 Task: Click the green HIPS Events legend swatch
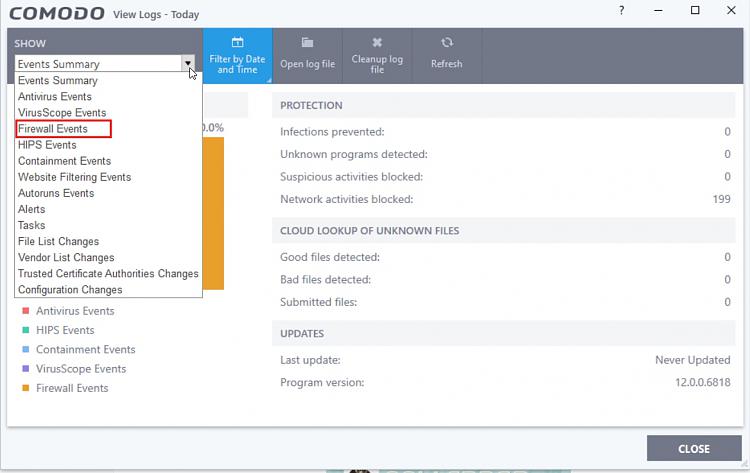[x=26, y=330]
